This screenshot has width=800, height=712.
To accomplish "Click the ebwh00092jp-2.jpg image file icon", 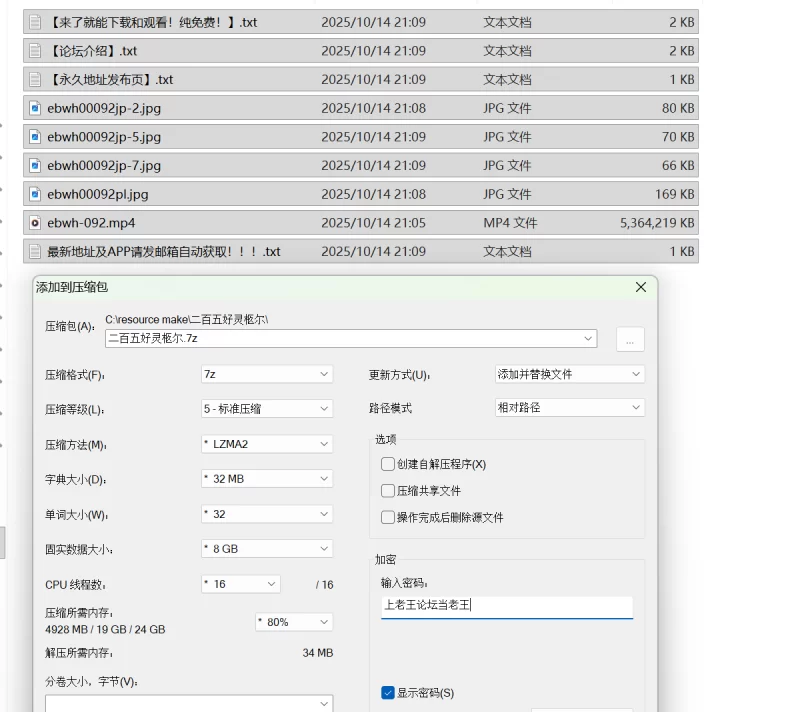I will tap(35, 108).
